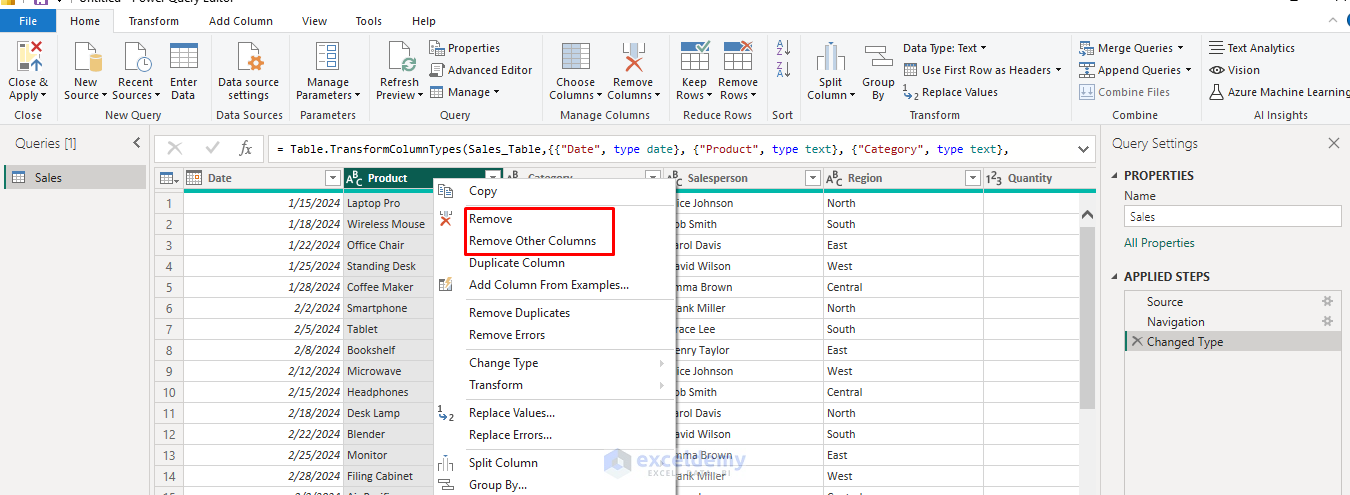Viewport: 1350px width, 495px height.
Task: Expand the Transform submenu in context menu
Action: click(555, 385)
